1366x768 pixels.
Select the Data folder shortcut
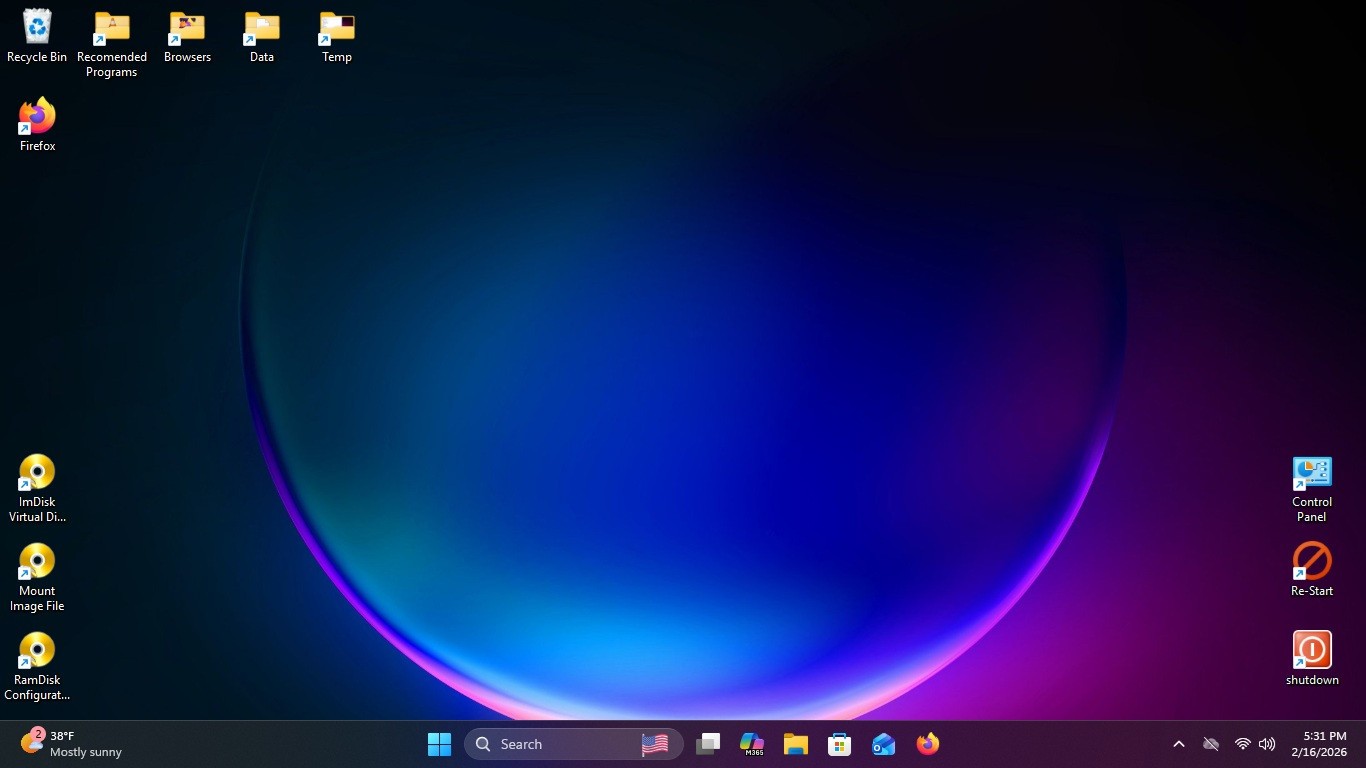(x=262, y=37)
